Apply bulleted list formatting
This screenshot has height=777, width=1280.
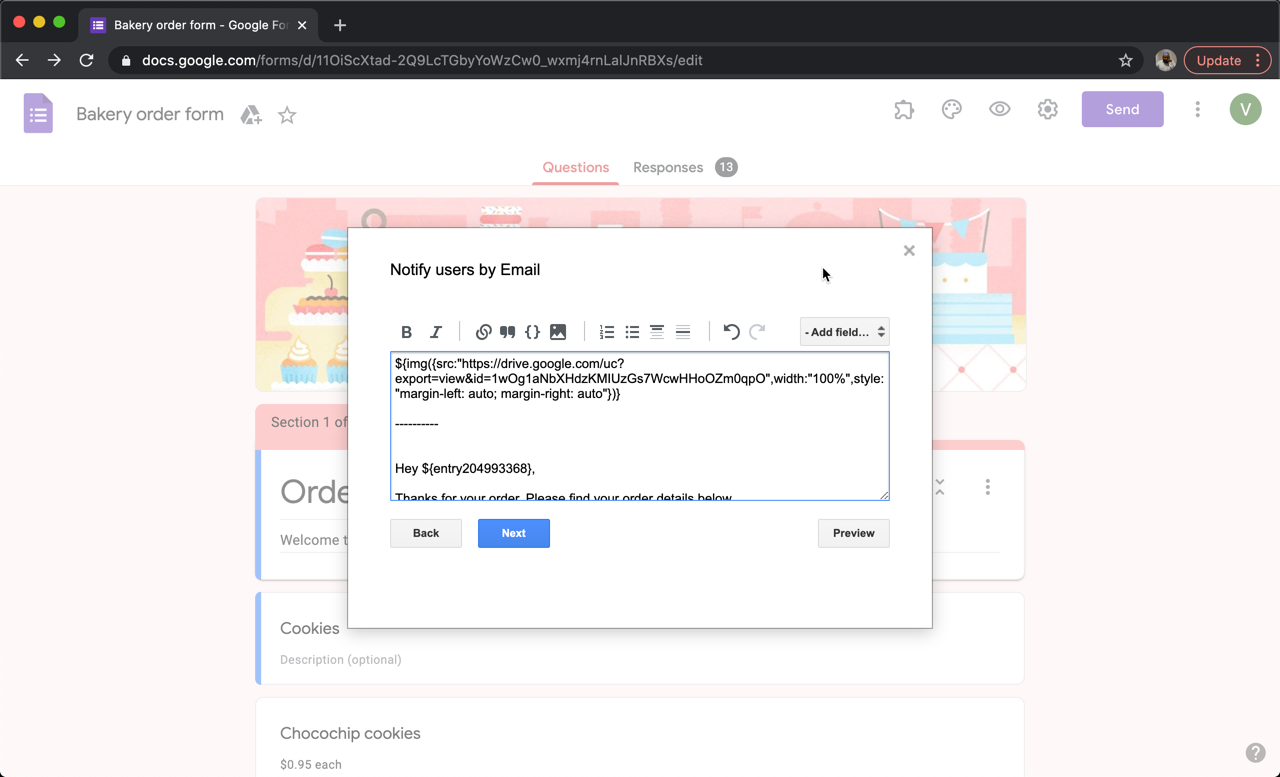click(632, 332)
